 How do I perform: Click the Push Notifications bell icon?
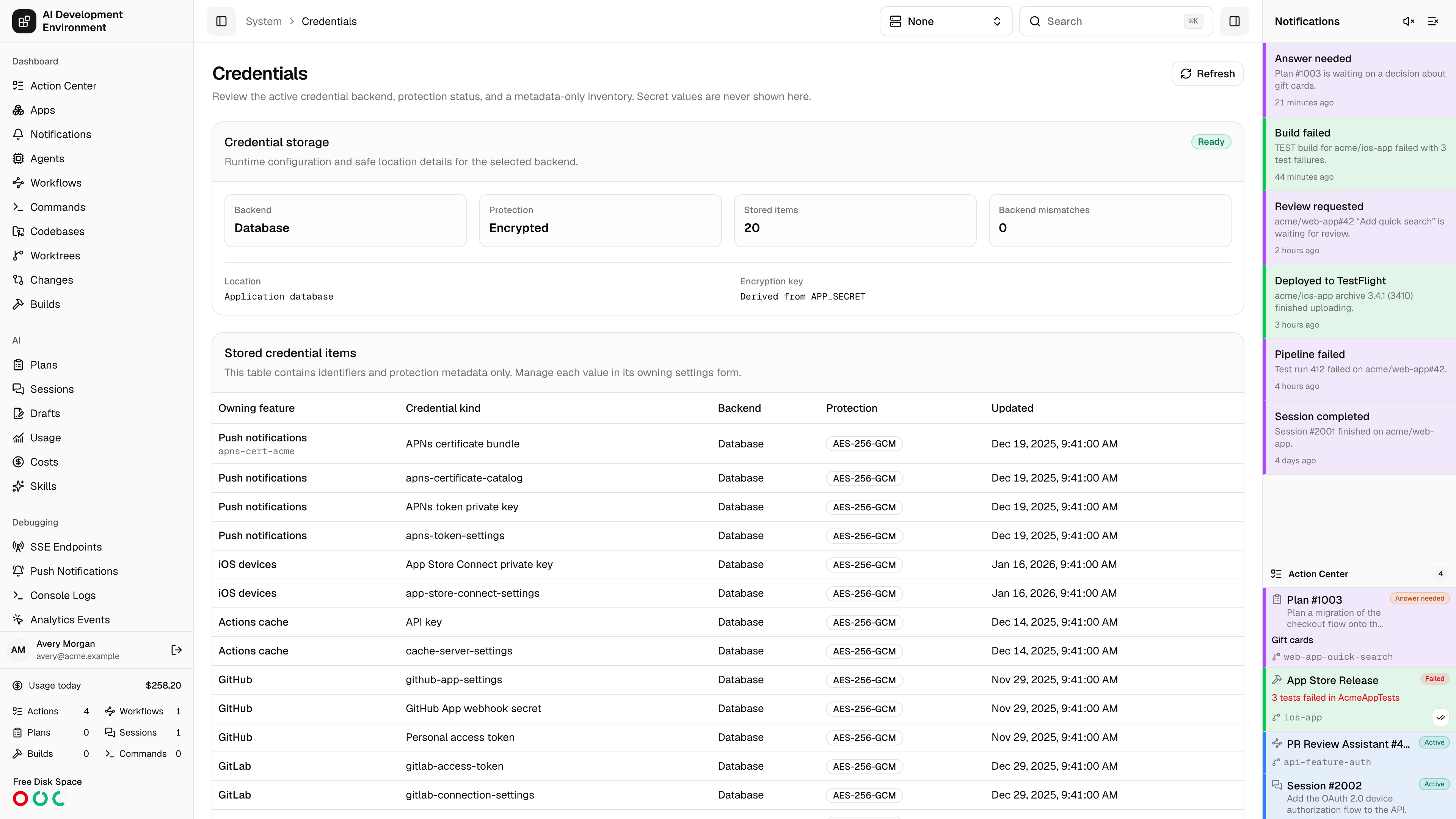point(18,571)
